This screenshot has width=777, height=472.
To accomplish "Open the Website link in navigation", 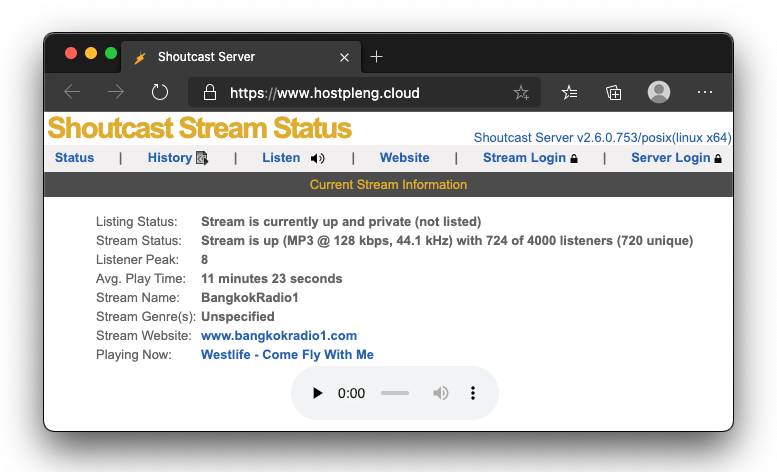I will (404, 157).
